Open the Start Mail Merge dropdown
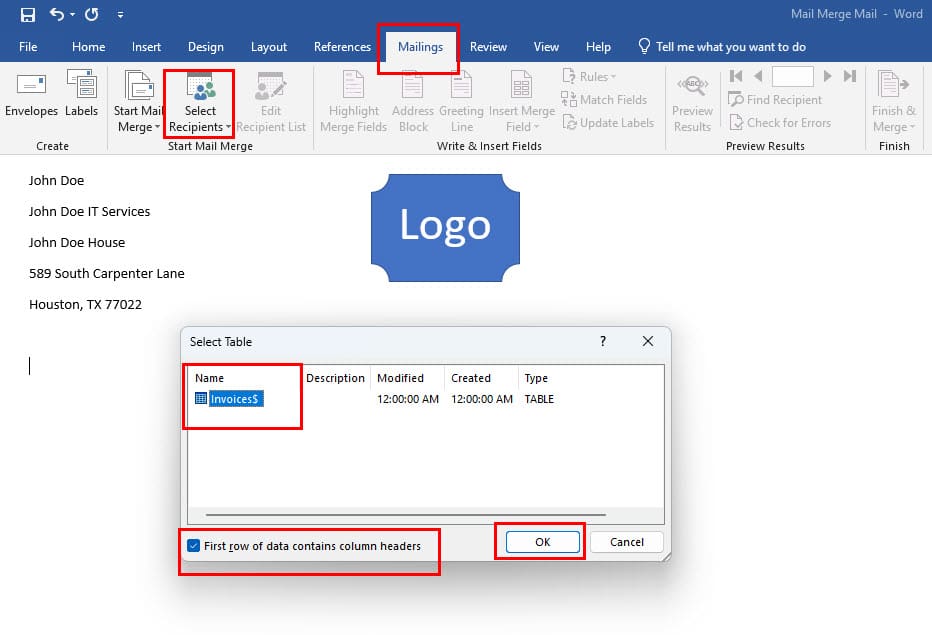The image size is (932, 635). click(x=138, y=102)
